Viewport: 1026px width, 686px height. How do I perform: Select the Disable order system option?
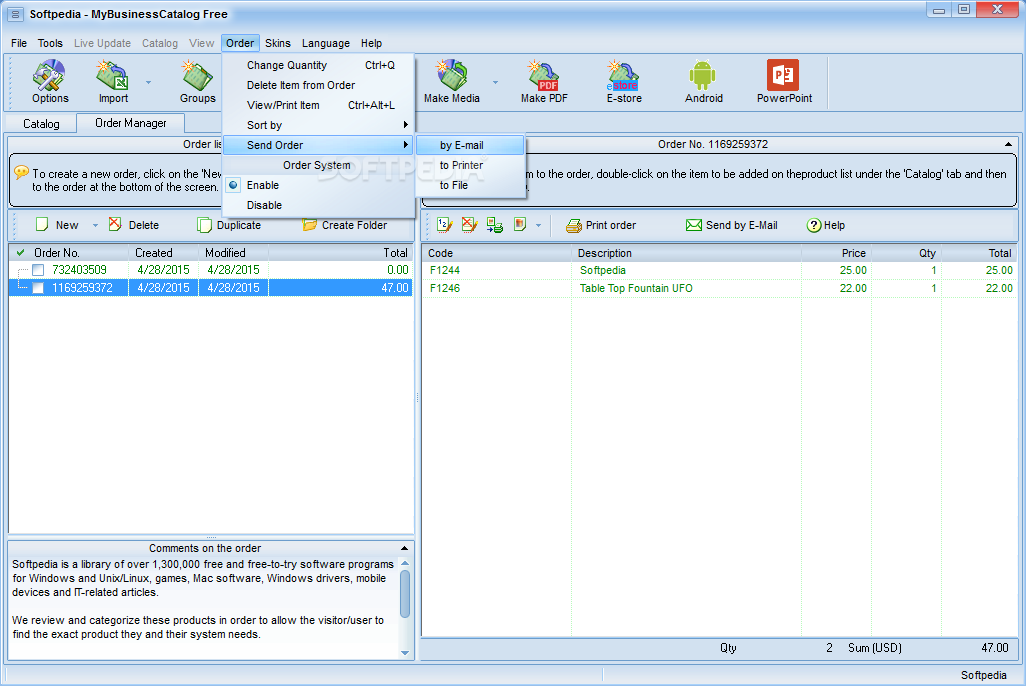coord(264,205)
